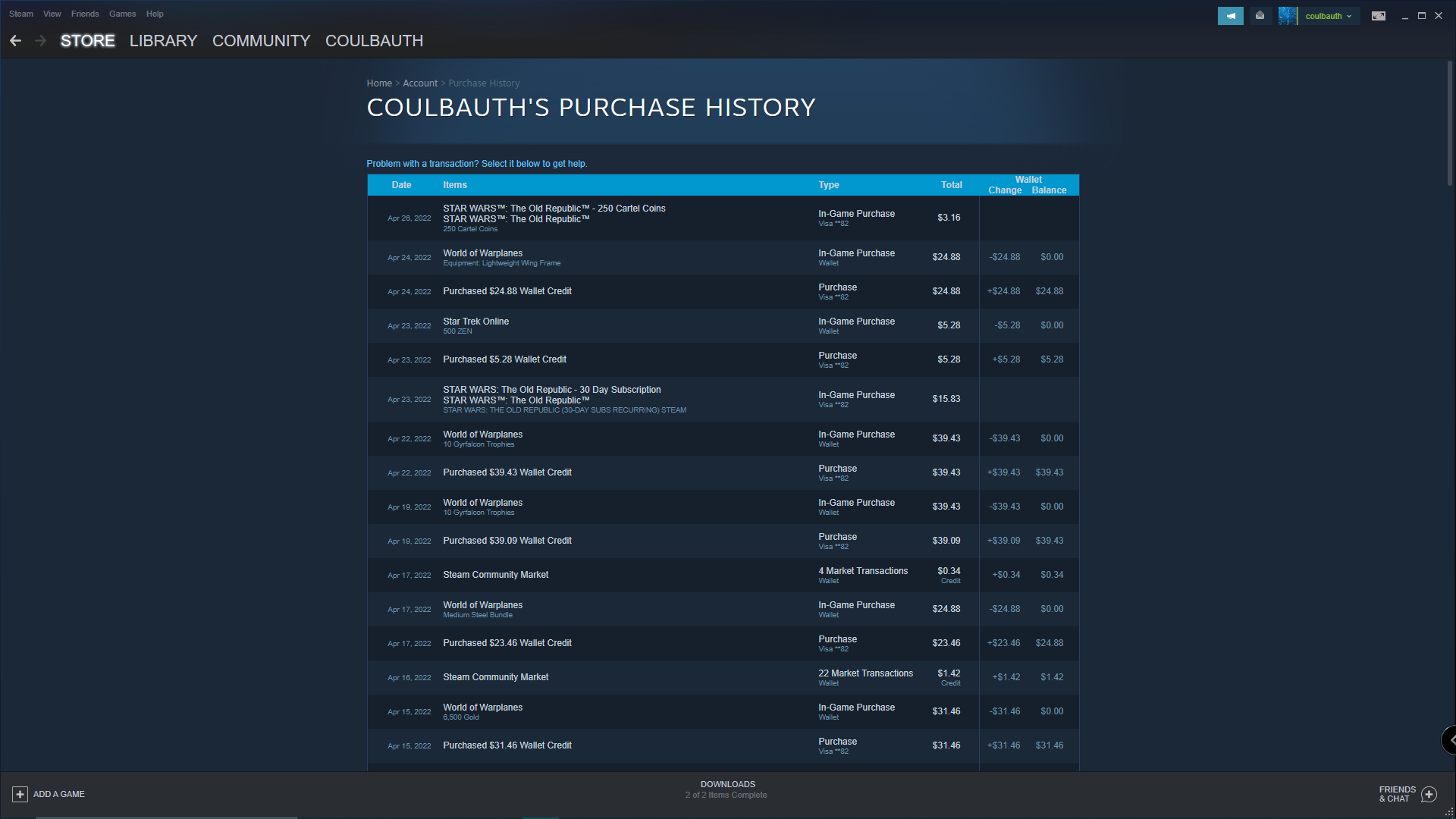Click the Home breadcrumb link
This screenshot has height=819, width=1456.
tap(379, 83)
